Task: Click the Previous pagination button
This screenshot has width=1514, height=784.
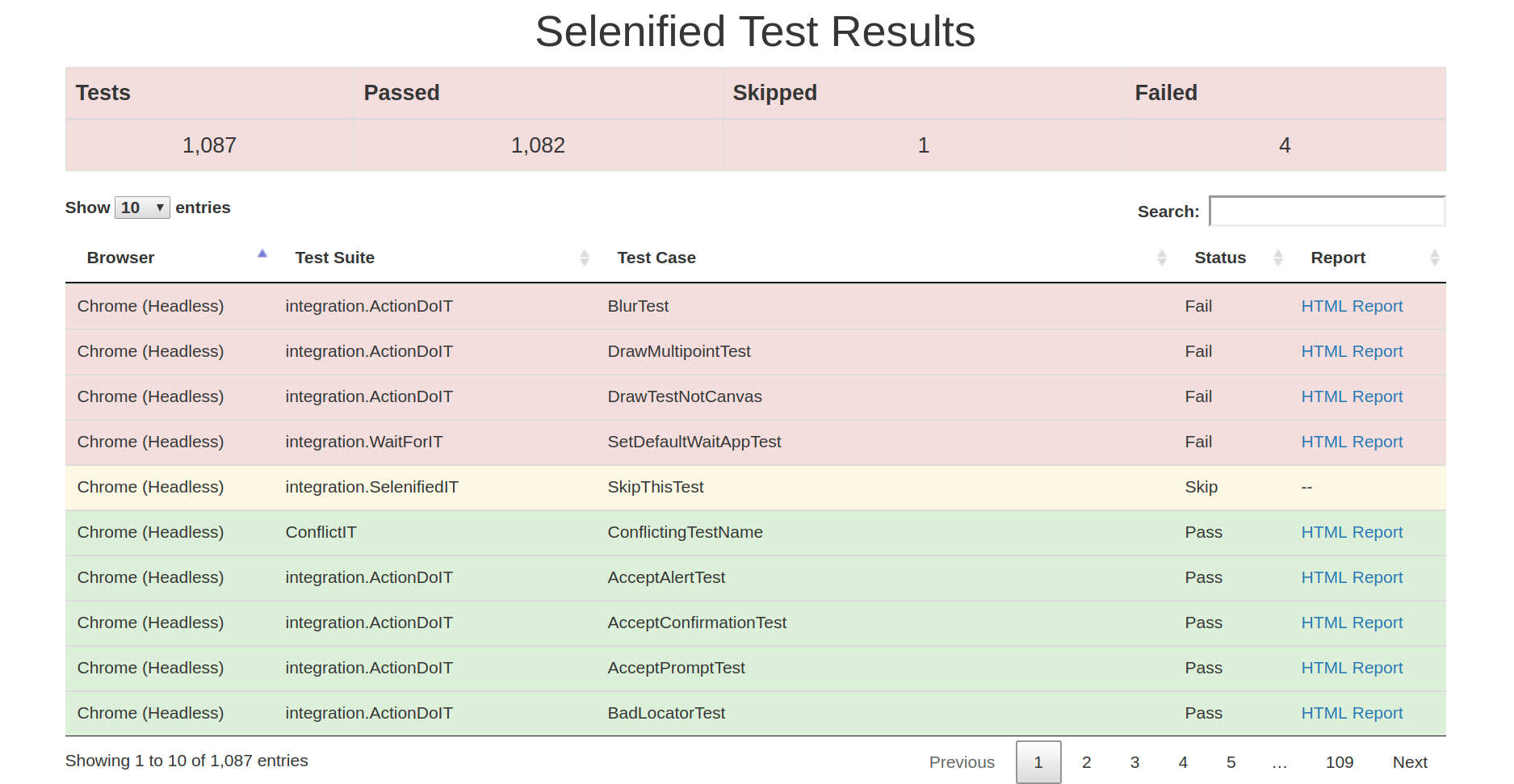Action: coord(962,762)
